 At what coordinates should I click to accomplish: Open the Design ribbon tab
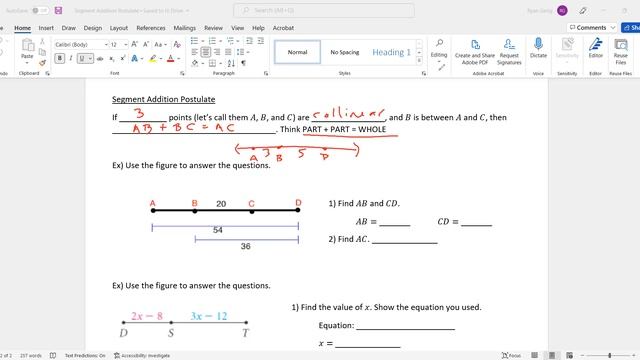(93, 28)
